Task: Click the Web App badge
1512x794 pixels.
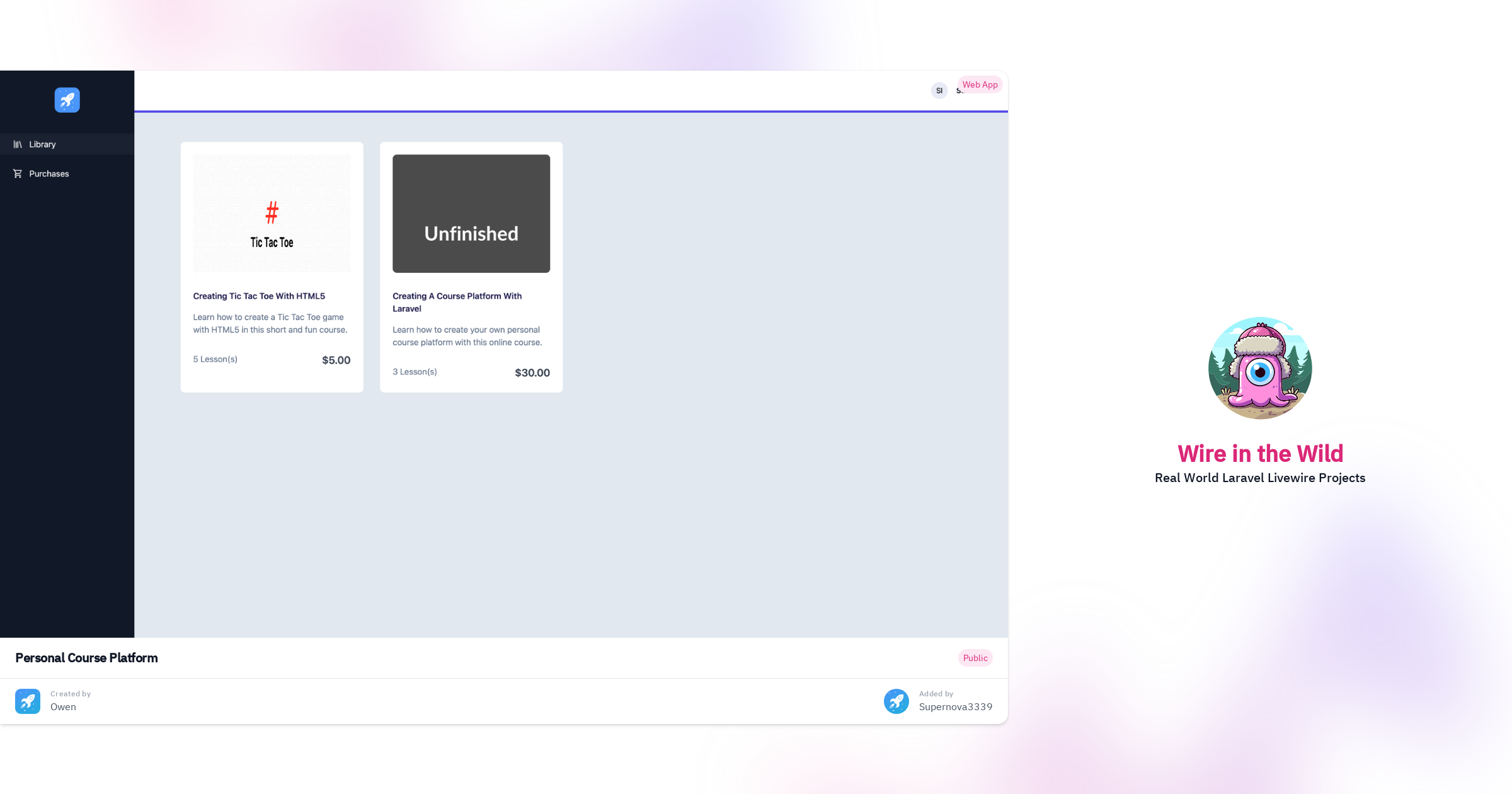Action: [980, 84]
